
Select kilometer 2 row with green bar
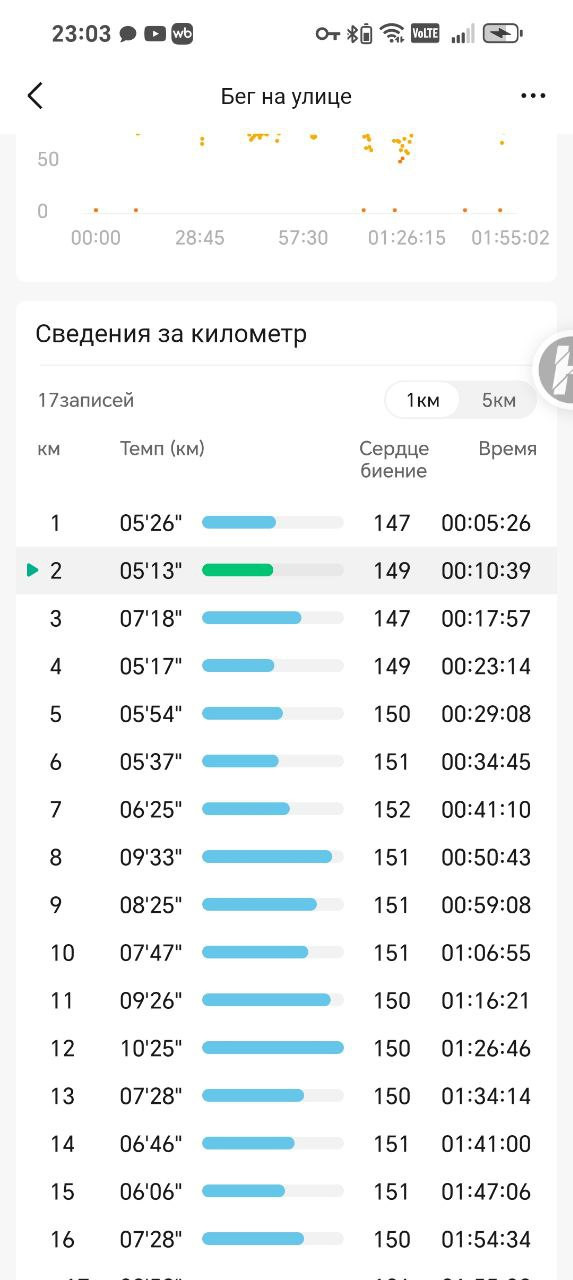click(286, 570)
